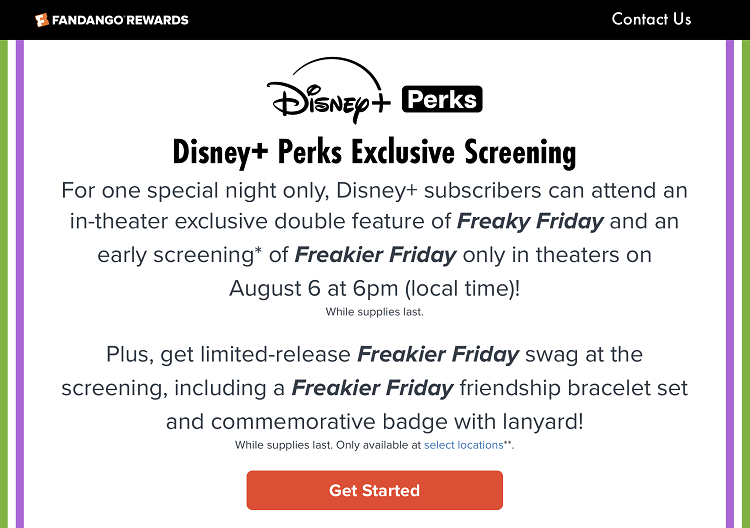Click the Disney+ Perks Exclusive Screening heading
The image size is (750, 528).
[375, 153]
